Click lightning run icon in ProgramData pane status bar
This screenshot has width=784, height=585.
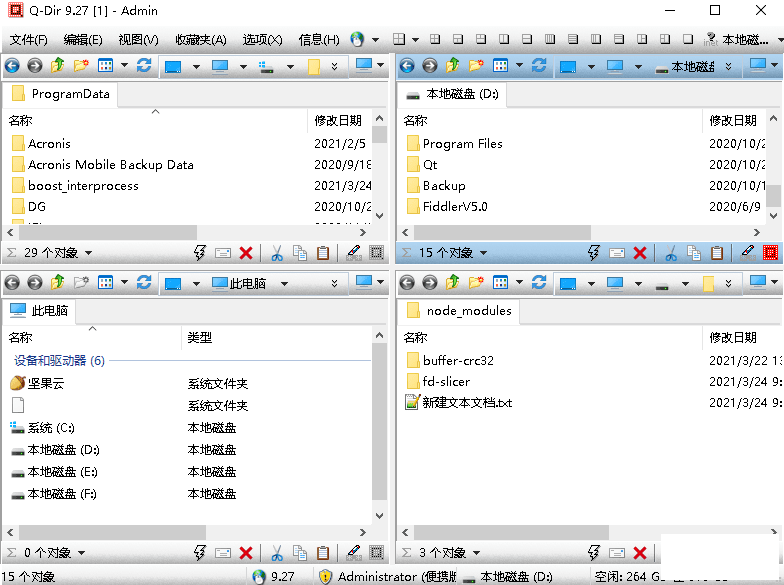200,253
